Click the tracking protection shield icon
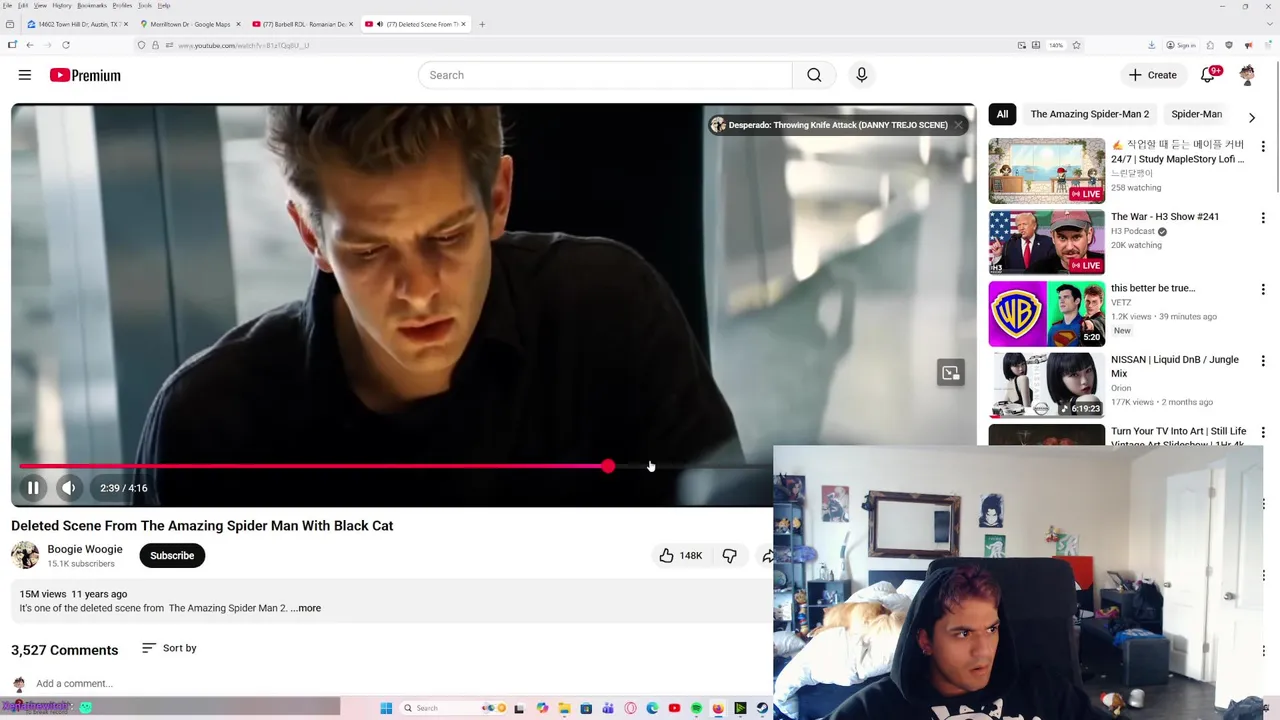This screenshot has width=1280, height=720. click(x=141, y=45)
